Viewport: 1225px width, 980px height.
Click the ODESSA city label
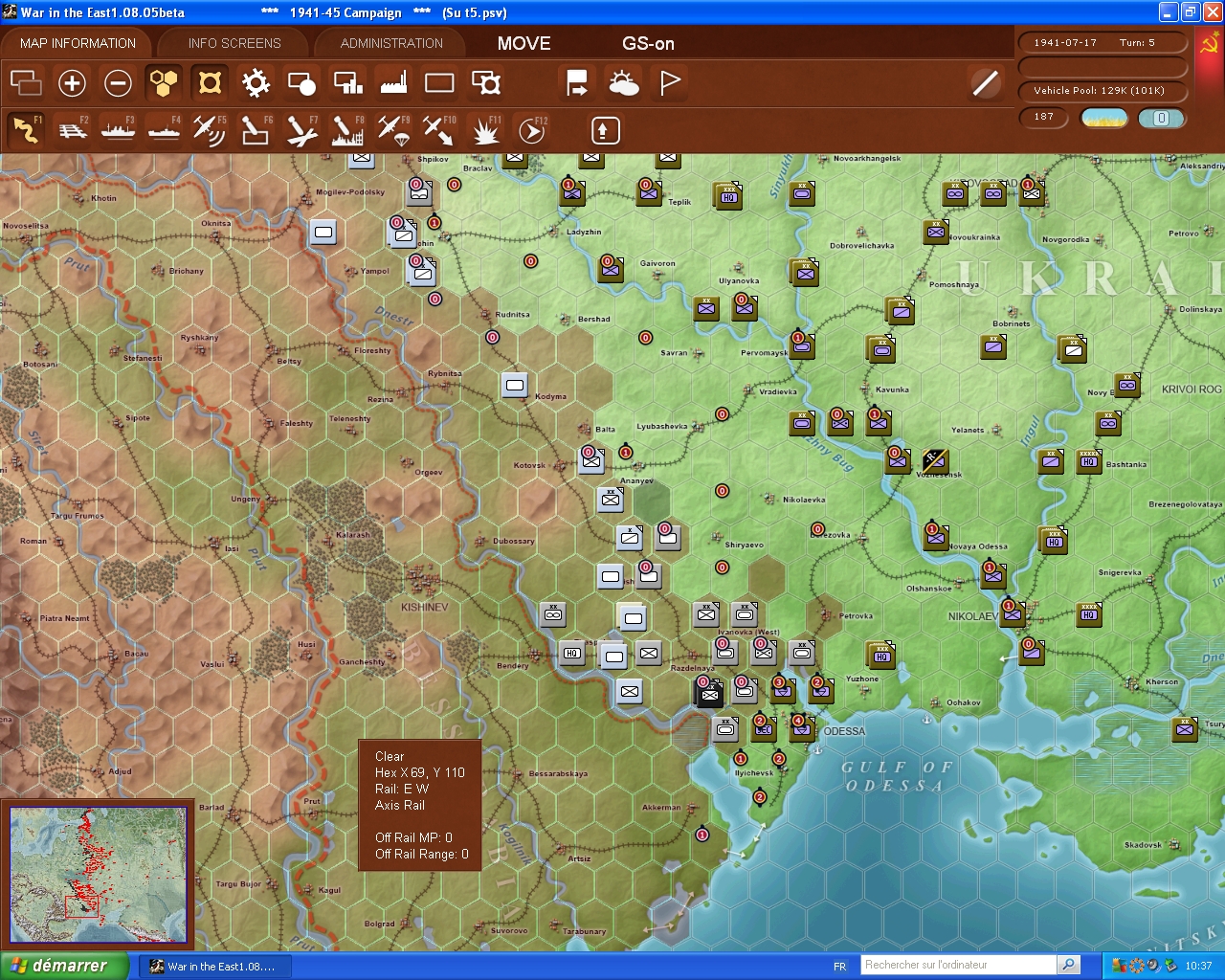click(844, 731)
